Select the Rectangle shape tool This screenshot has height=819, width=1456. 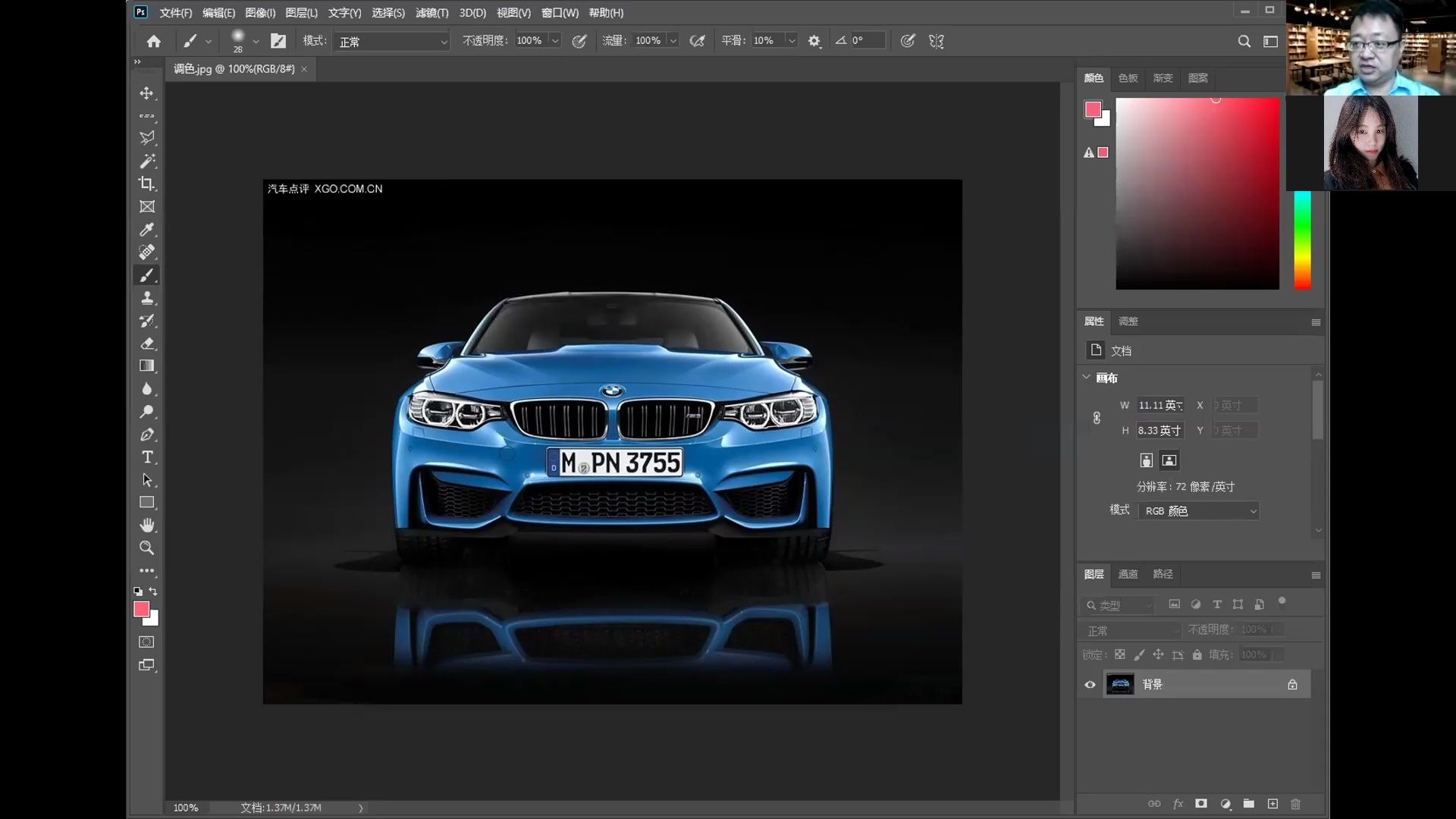[146, 502]
